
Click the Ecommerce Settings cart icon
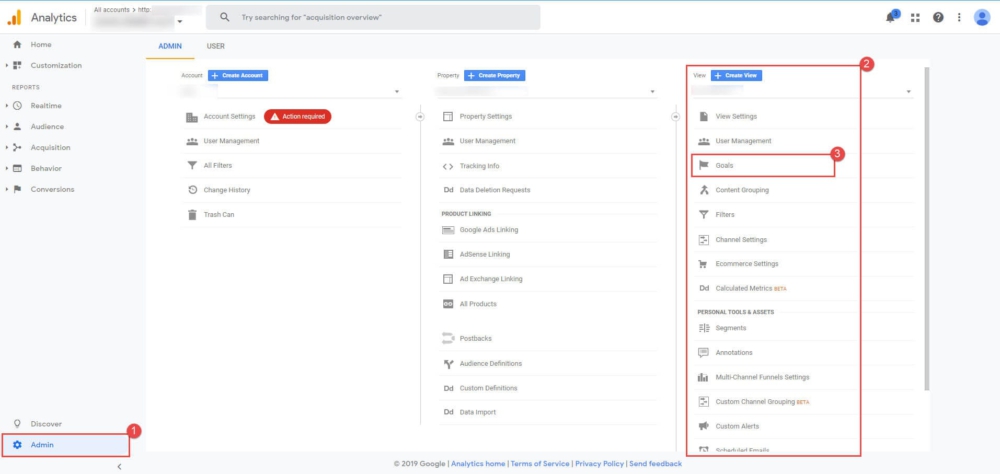704,264
